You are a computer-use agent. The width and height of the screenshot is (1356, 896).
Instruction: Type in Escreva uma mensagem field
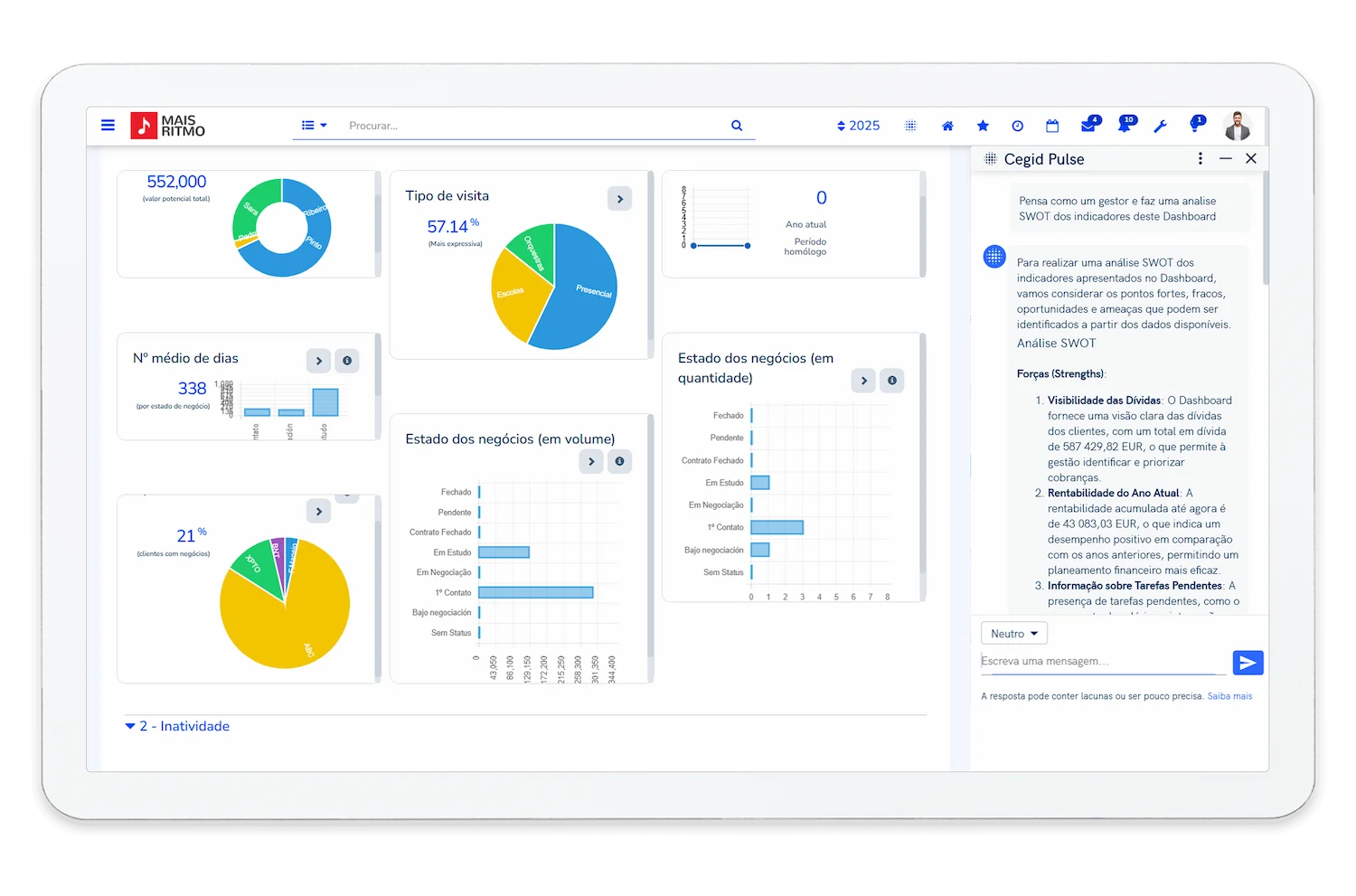(x=1101, y=662)
